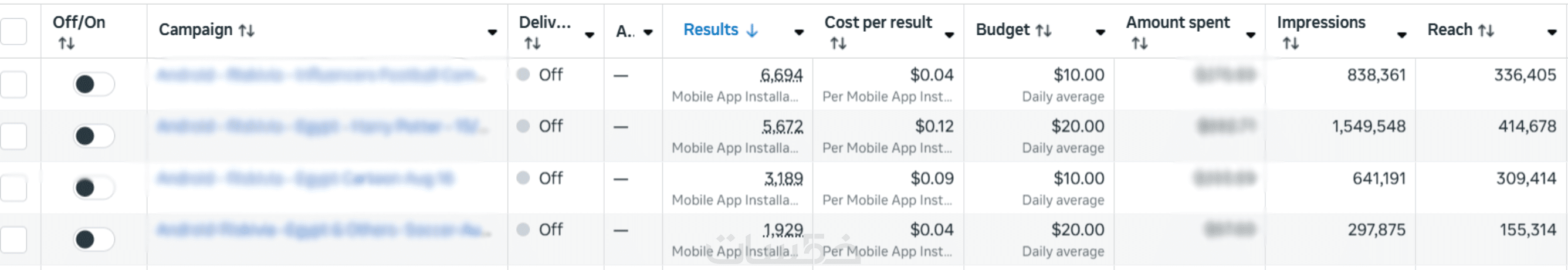
Task: Sort by Delivery column arrows
Action: point(533,44)
